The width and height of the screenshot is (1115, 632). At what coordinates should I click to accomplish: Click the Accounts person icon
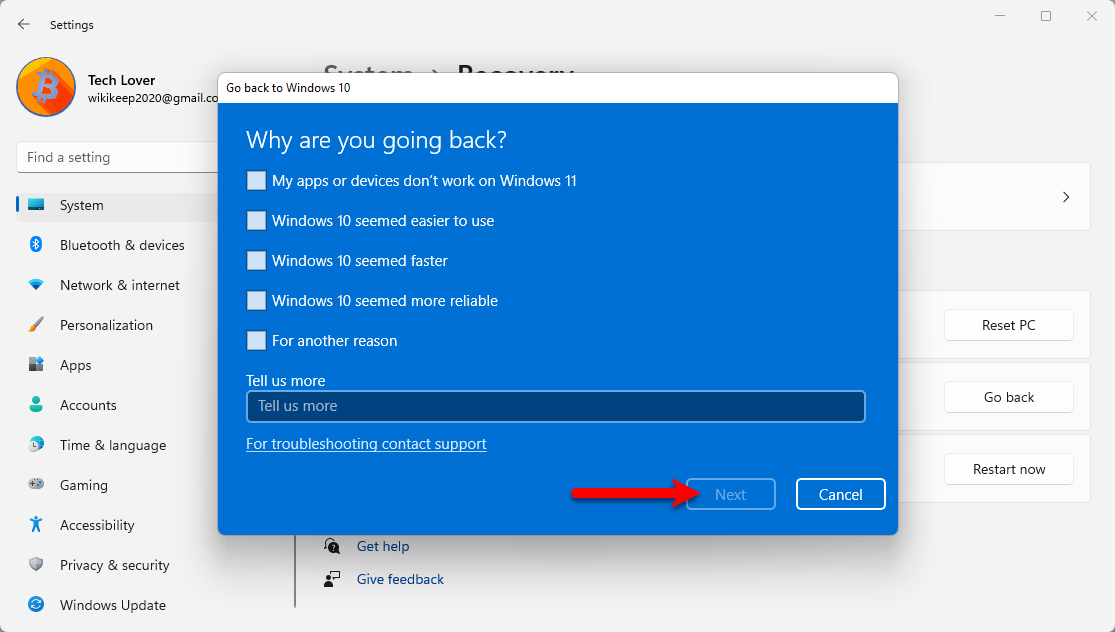click(x=36, y=405)
